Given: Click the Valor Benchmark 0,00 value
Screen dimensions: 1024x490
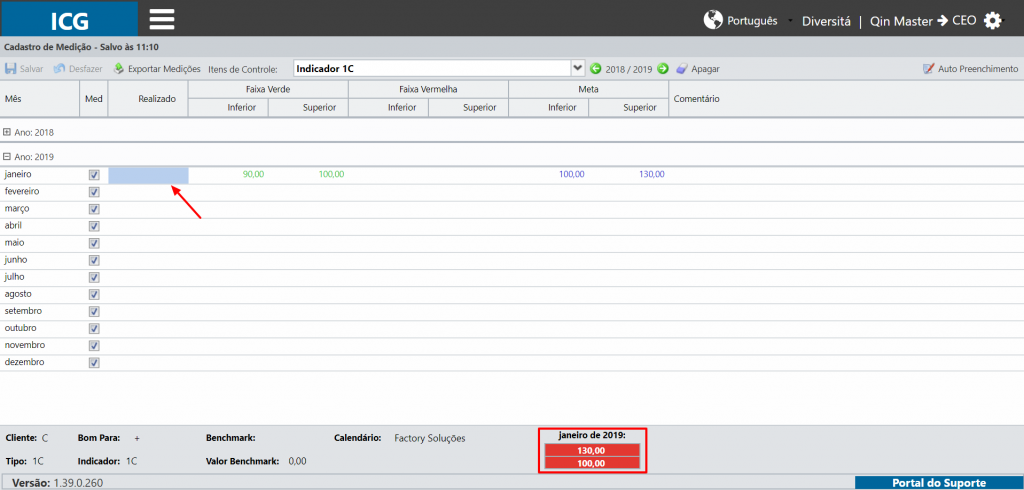Looking at the screenshot, I should point(297,461).
